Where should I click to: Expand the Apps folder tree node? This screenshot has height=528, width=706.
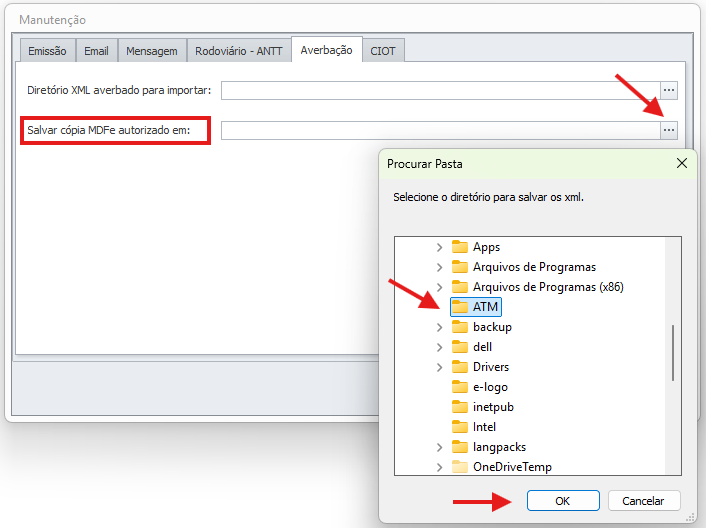pyautogui.click(x=439, y=247)
